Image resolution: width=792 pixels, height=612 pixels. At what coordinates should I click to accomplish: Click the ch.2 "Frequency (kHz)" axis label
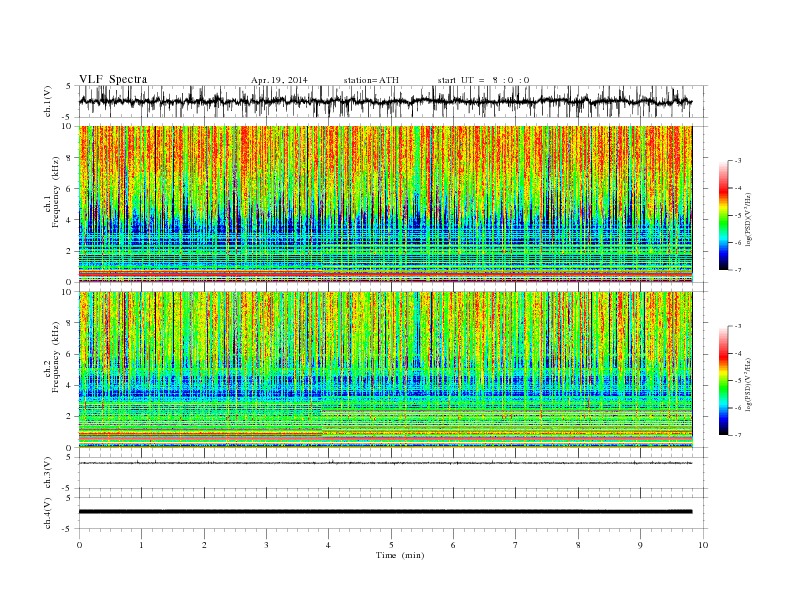point(55,357)
